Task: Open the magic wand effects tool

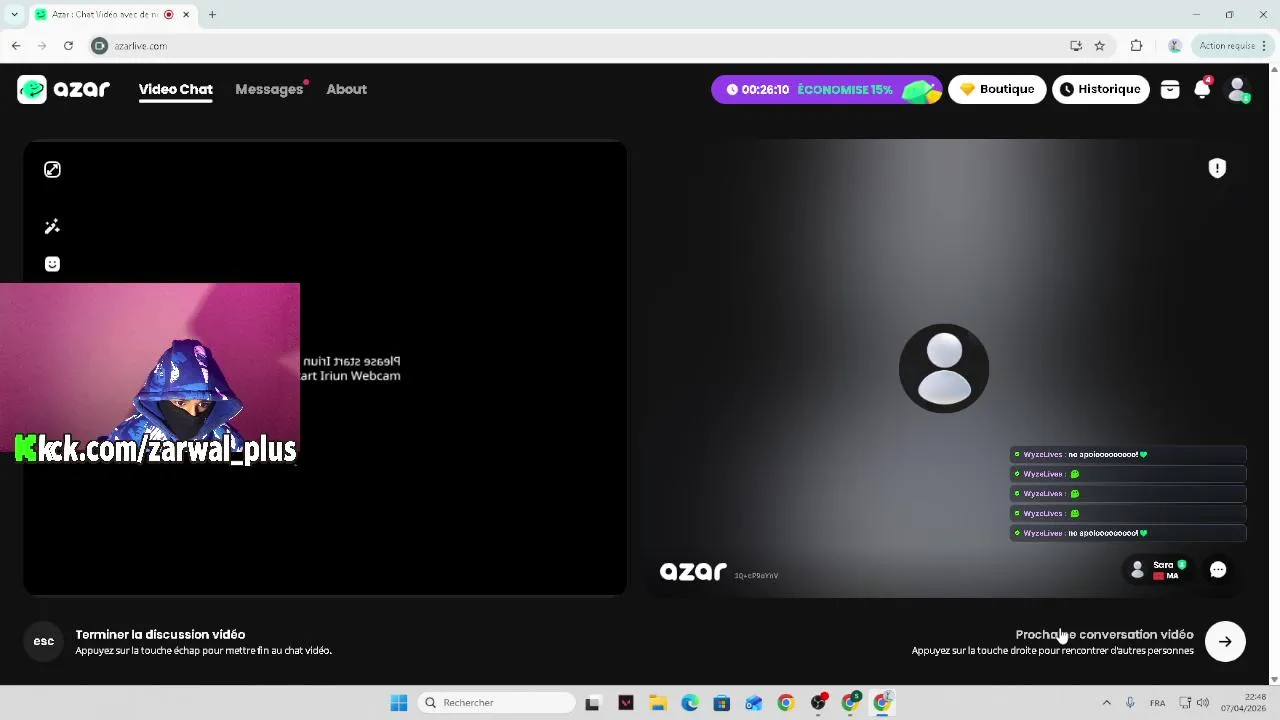Action: (x=52, y=227)
